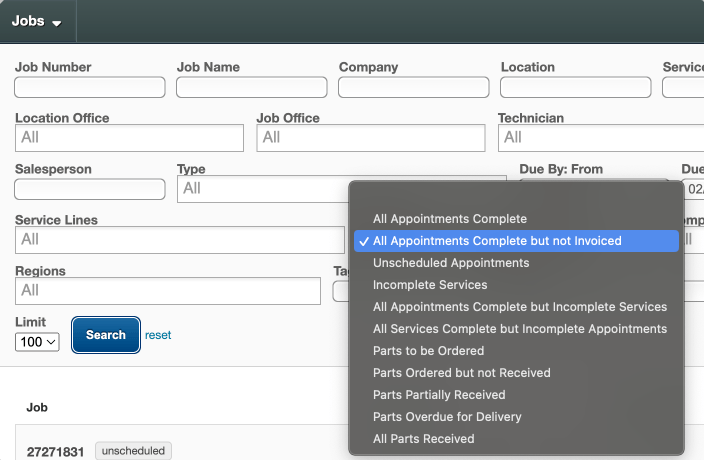Viewport: 704px width, 460px height.
Task: Click the reset link
Action: click(158, 335)
